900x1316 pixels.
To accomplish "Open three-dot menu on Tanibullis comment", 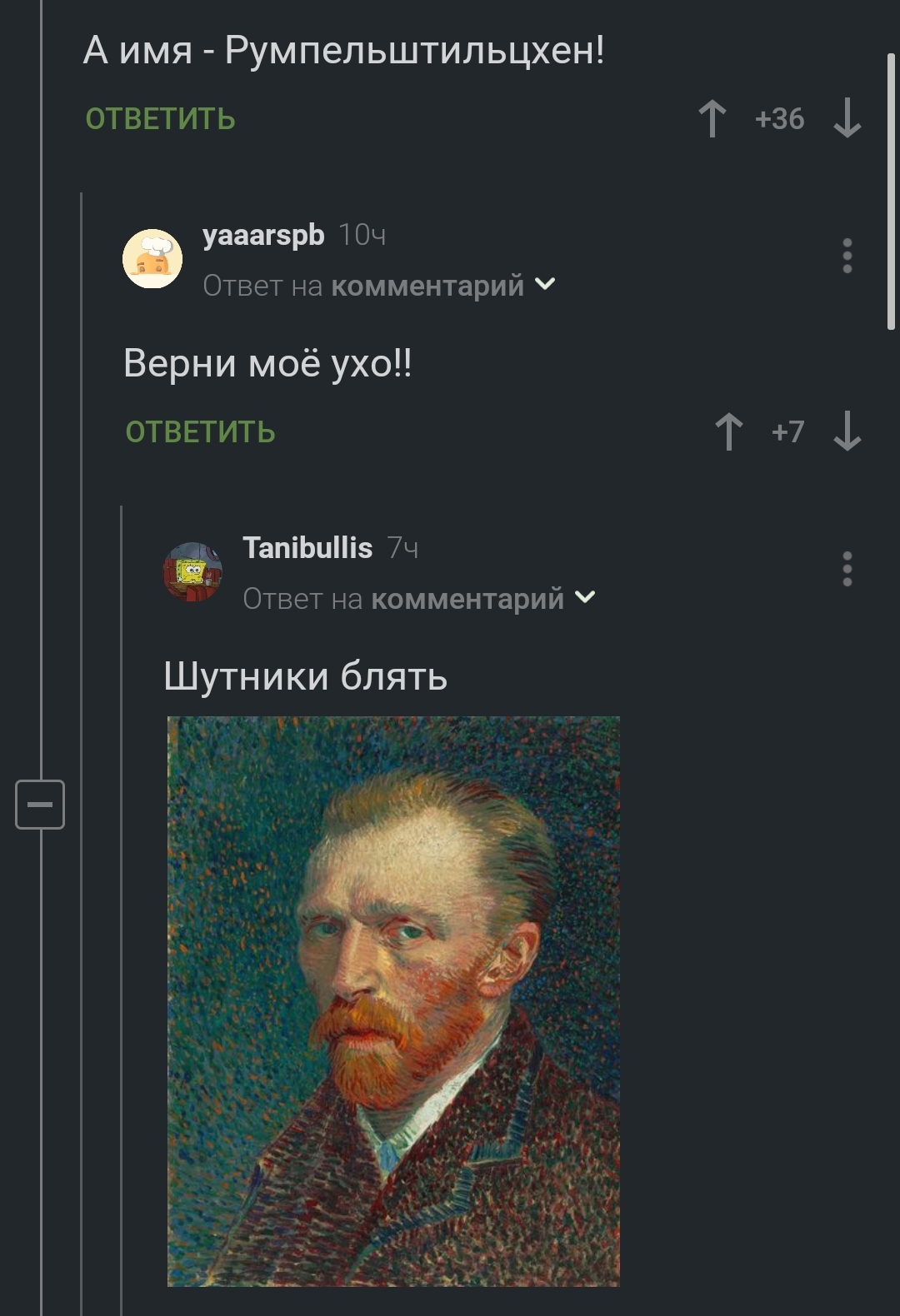I will click(847, 569).
